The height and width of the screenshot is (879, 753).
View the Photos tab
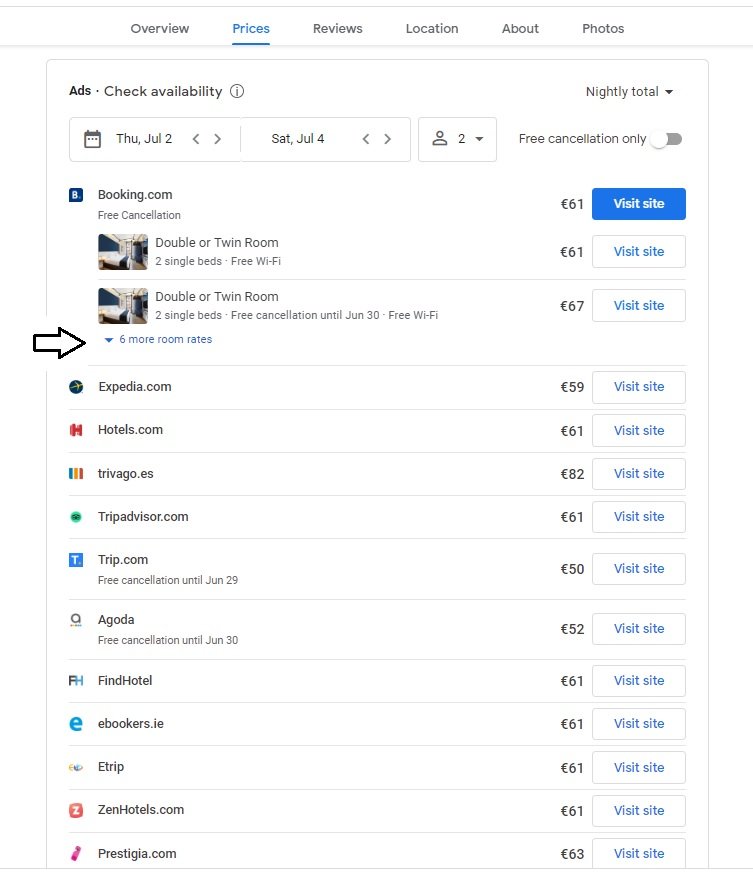pyautogui.click(x=603, y=29)
